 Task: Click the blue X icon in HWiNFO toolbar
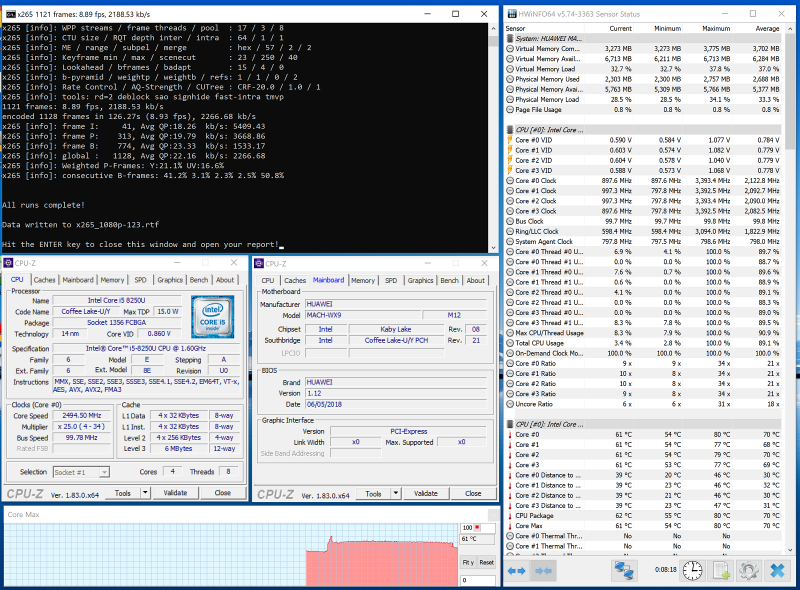778,571
